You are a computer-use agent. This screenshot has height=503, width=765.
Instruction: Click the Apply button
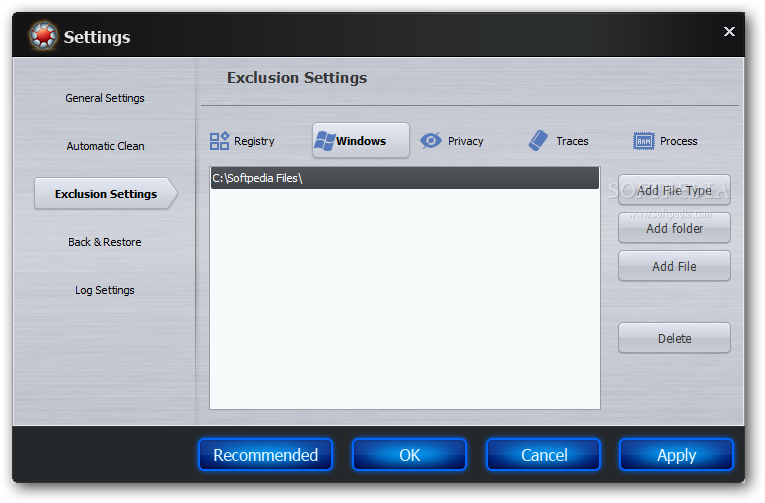[x=676, y=455]
